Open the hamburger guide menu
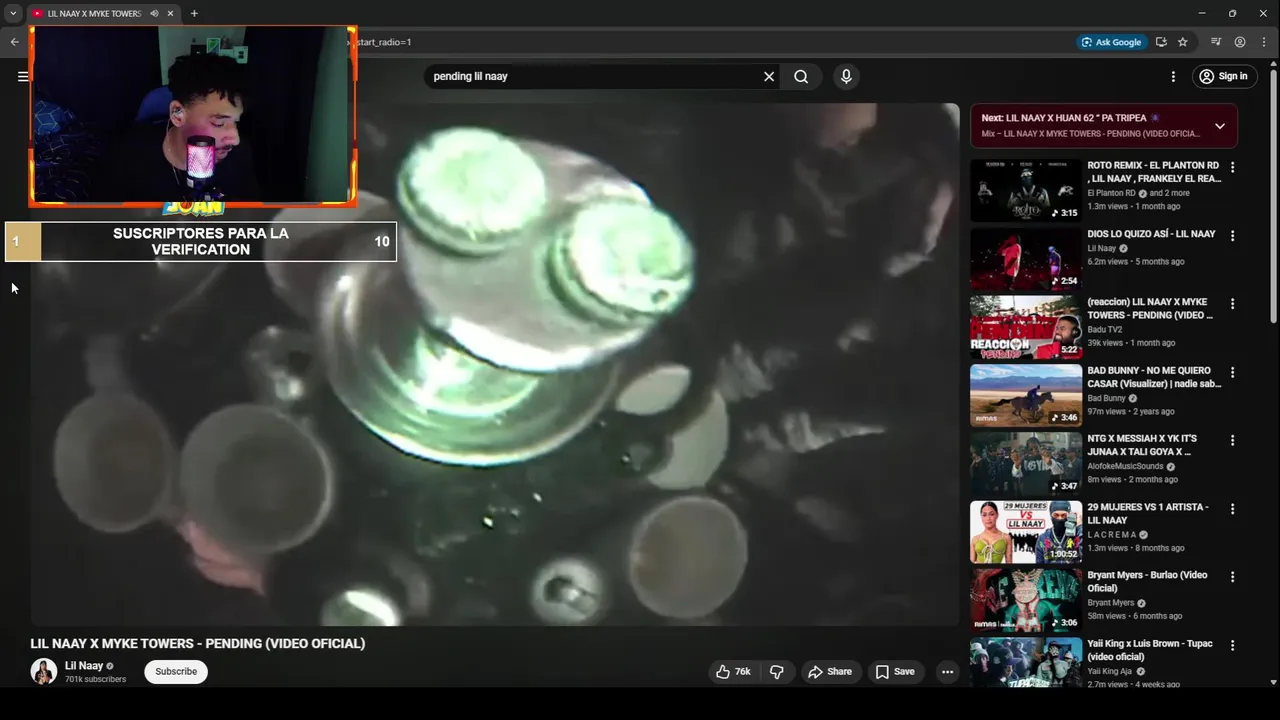The height and width of the screenshot is (720, 1280). point(22,76)
